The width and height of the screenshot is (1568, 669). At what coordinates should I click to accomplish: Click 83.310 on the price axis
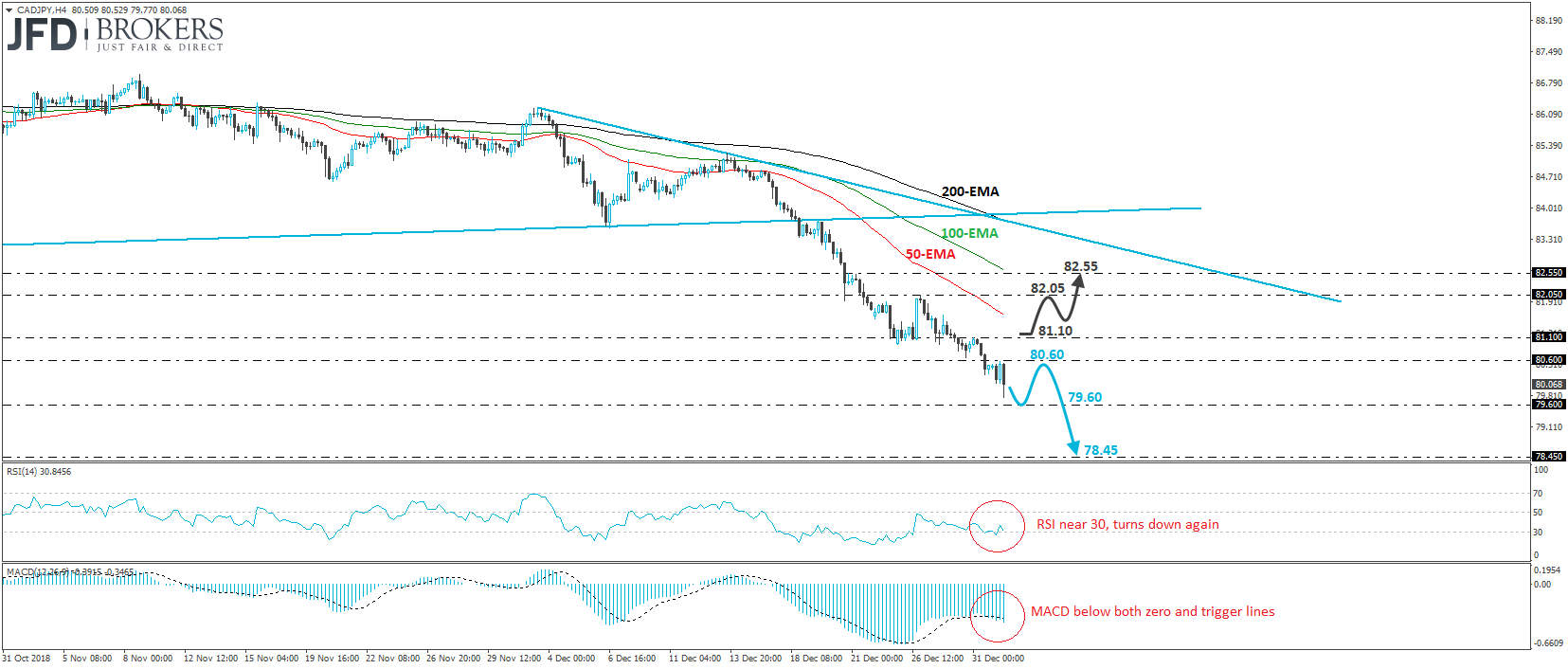coord(1548,239)
